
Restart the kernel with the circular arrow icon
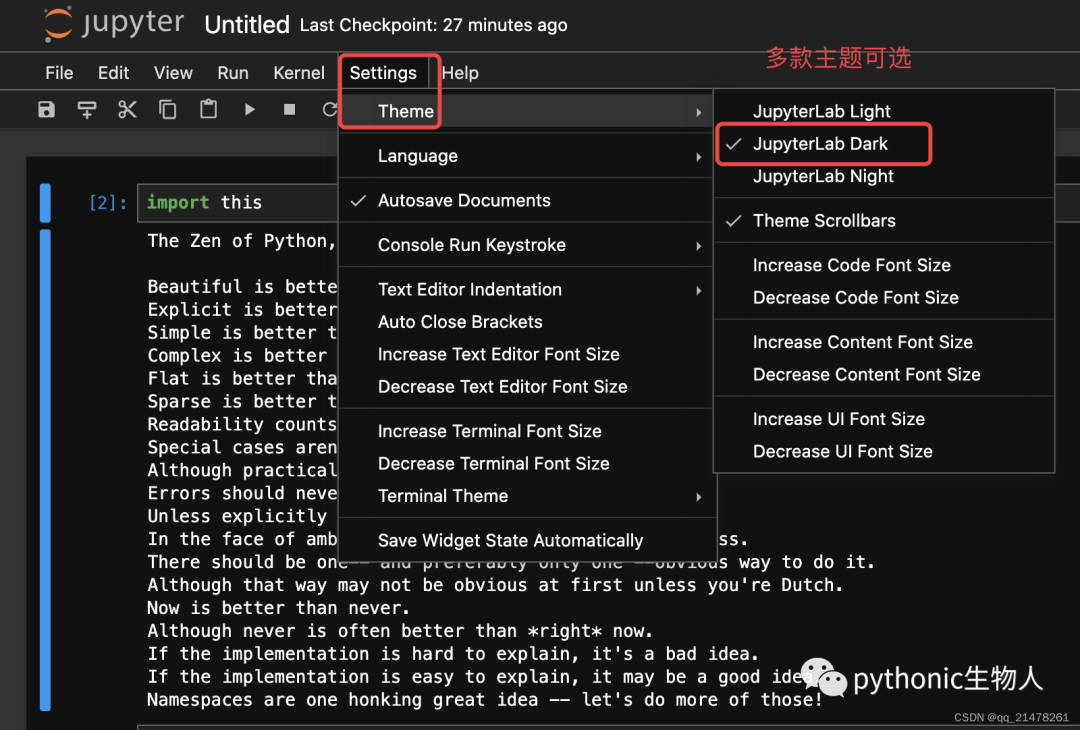(330, 110)
